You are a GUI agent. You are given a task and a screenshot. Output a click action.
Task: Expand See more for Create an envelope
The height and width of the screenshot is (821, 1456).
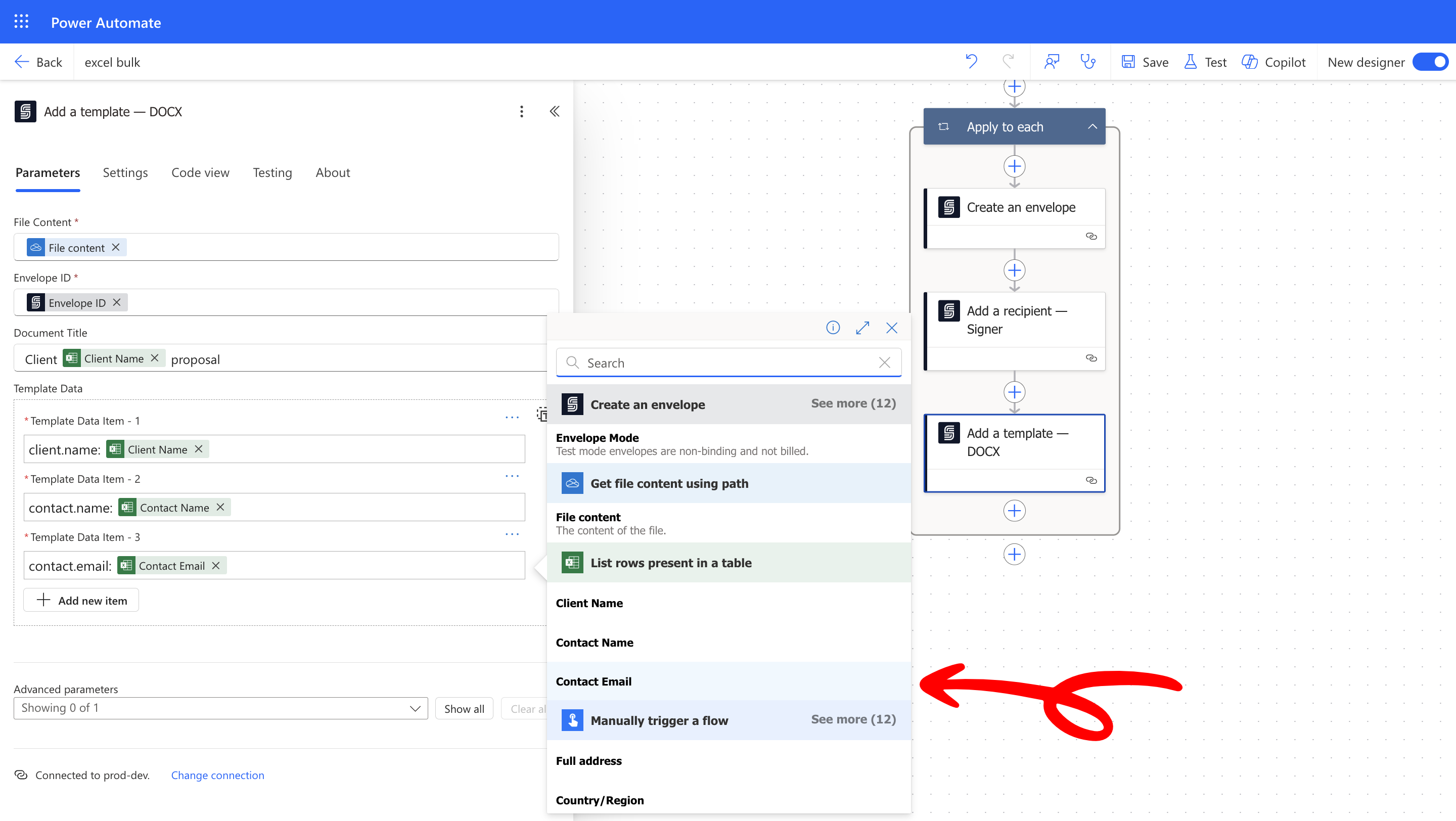(x=853, y=403)
